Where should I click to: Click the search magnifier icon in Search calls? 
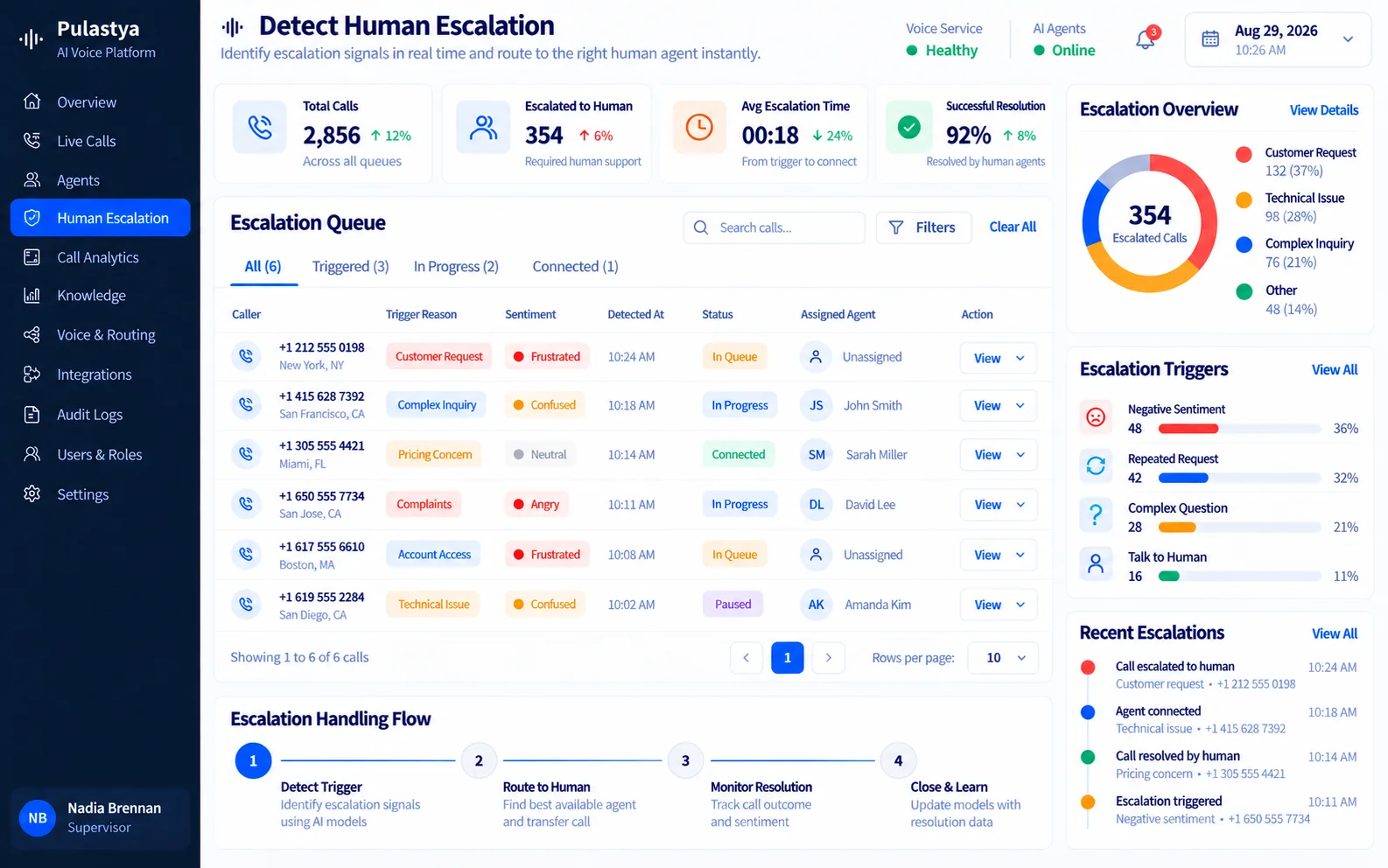[701, 227]
